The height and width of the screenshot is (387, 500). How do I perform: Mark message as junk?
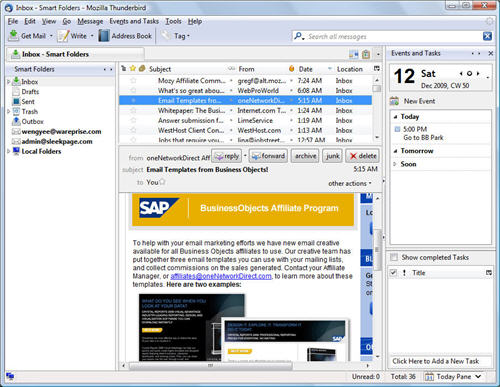[x=332, y=156]
